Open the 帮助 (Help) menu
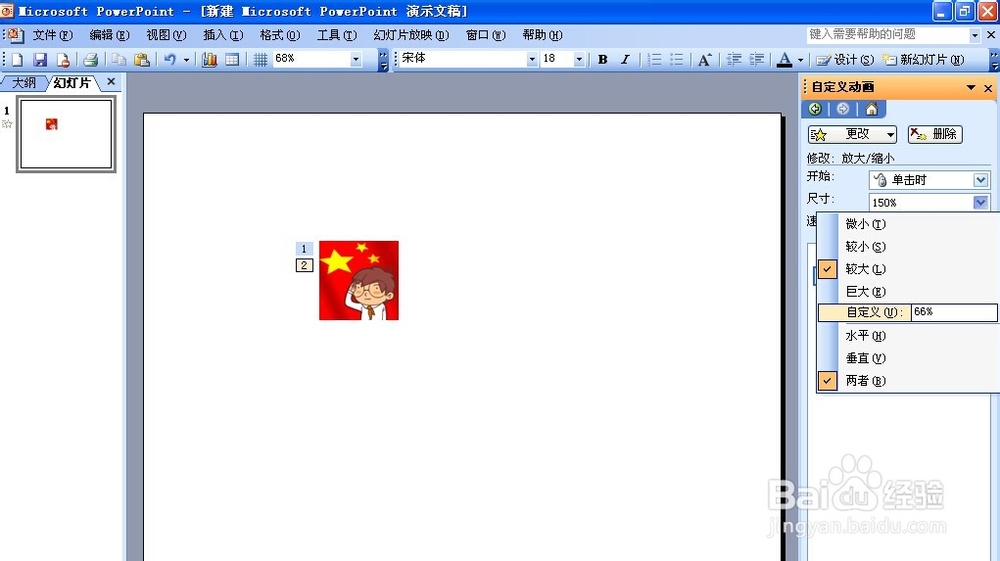The image size is (1000, 561). tap(542, 35)
